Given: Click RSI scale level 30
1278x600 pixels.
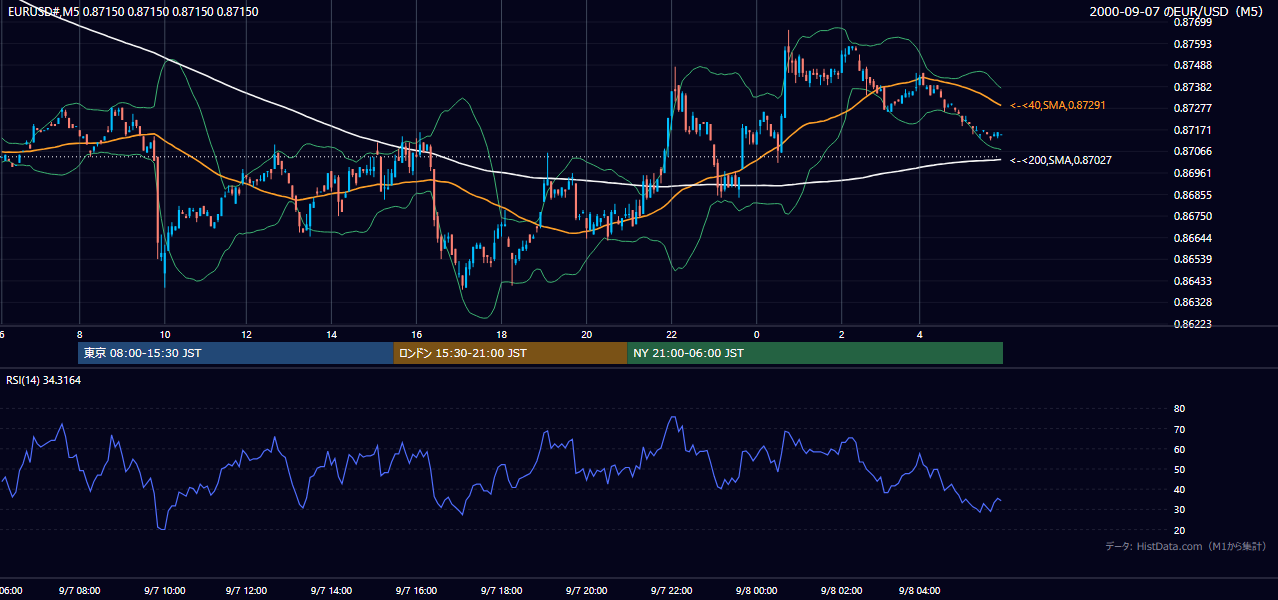Looking at the screenshot, I should (x=1179, y=510).
